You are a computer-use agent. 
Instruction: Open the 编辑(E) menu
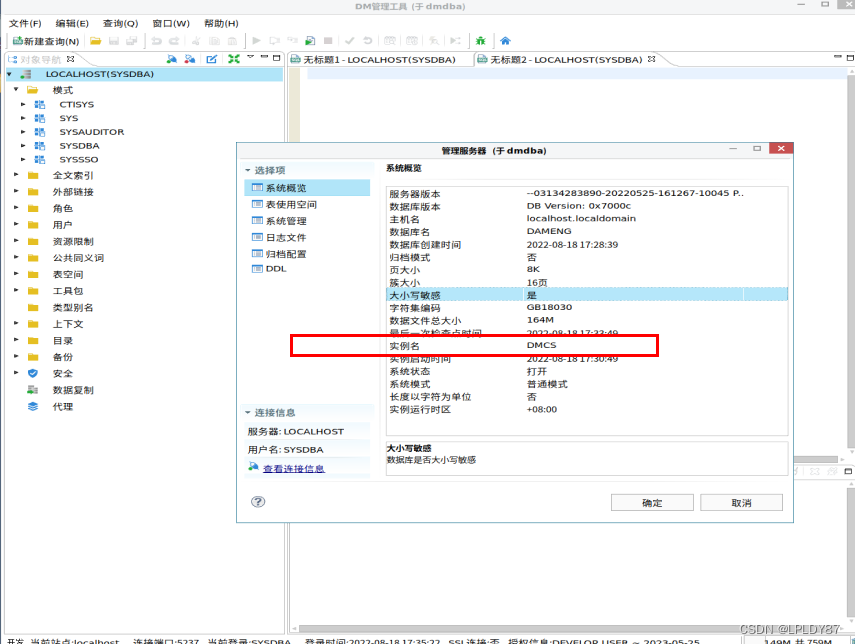pos(72,23)
